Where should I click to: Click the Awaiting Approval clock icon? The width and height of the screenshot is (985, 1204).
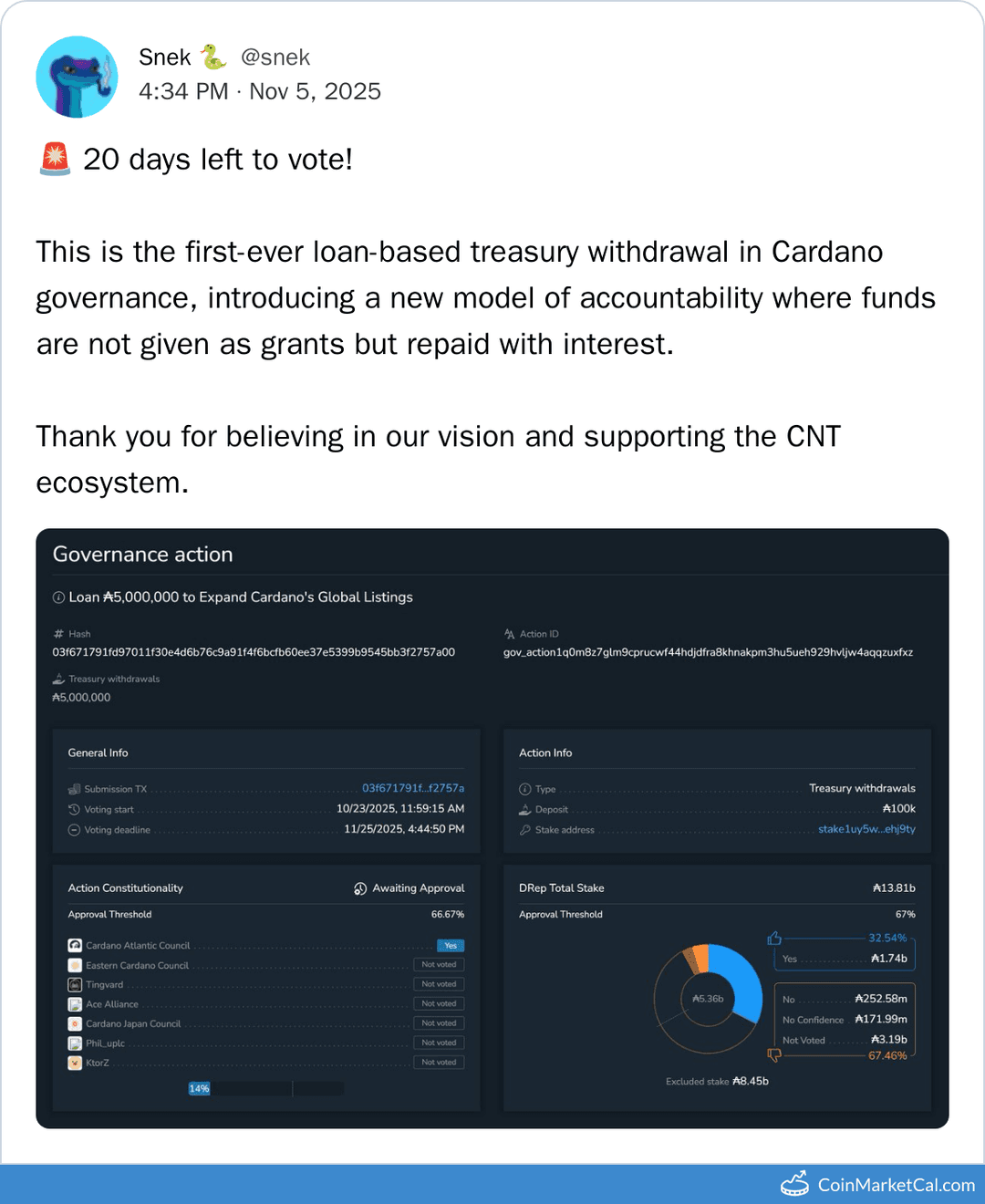tap(359, 887)
